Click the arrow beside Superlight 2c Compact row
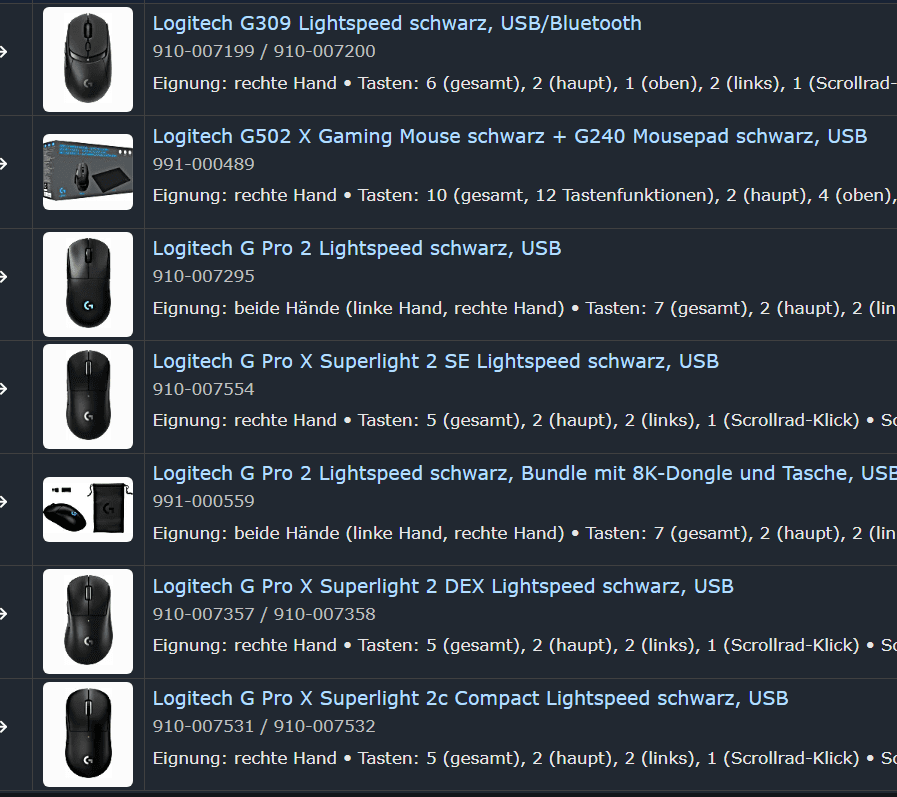 3,727
